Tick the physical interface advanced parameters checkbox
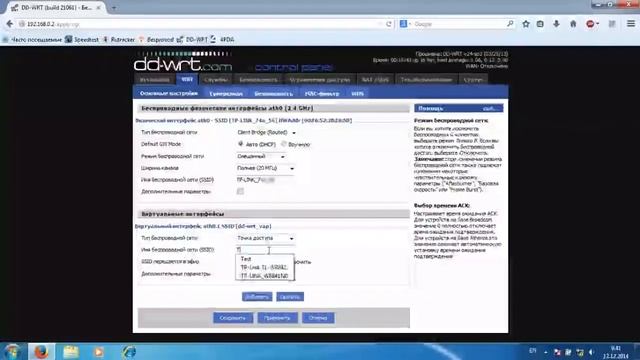640x360 pixels. coord(240,191)
